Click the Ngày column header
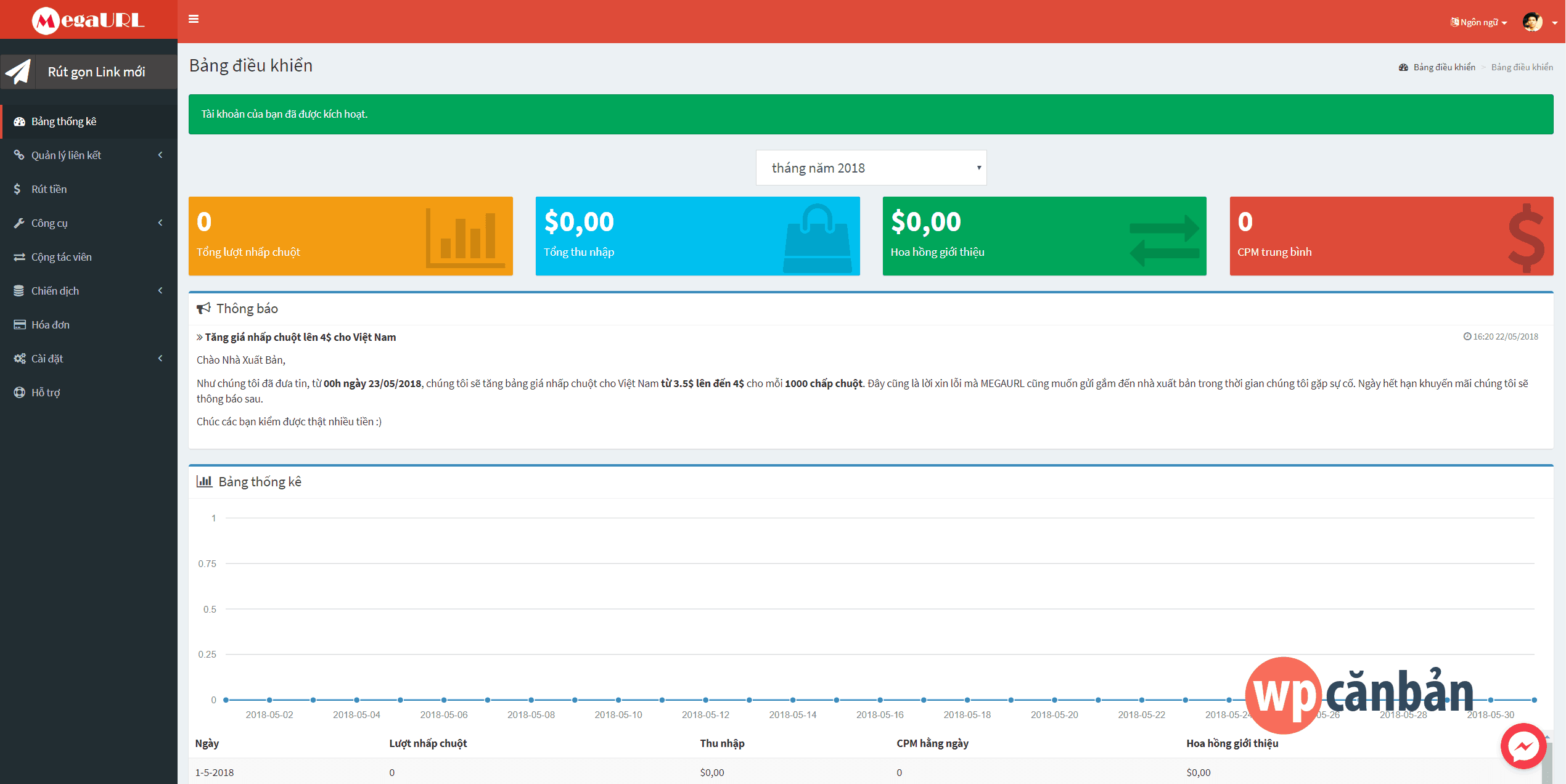1566x784 pixels. click(x=207, y=743)
